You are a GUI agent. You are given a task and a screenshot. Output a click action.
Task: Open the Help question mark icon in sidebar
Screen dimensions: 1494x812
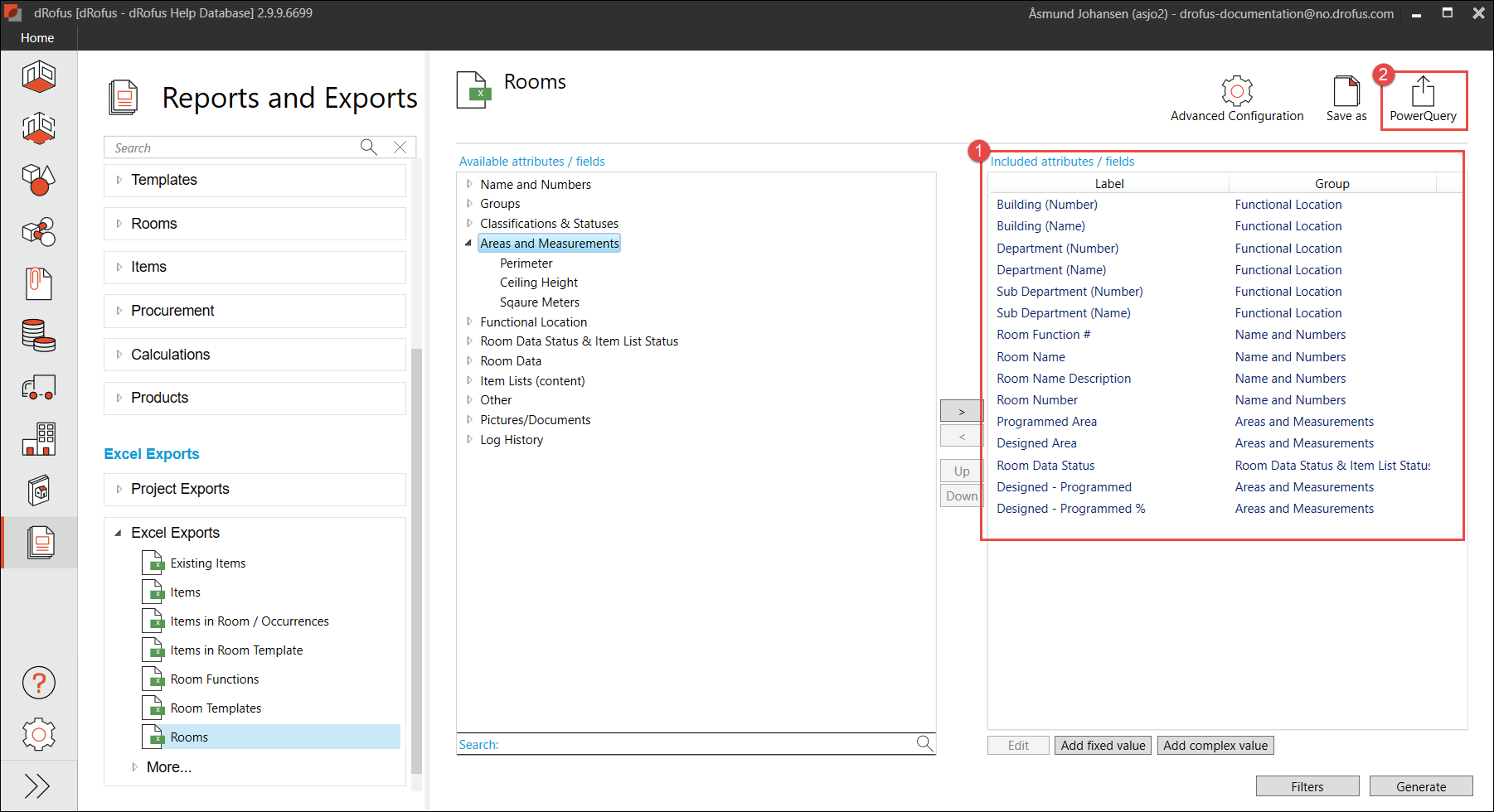[x=38, y=683]
